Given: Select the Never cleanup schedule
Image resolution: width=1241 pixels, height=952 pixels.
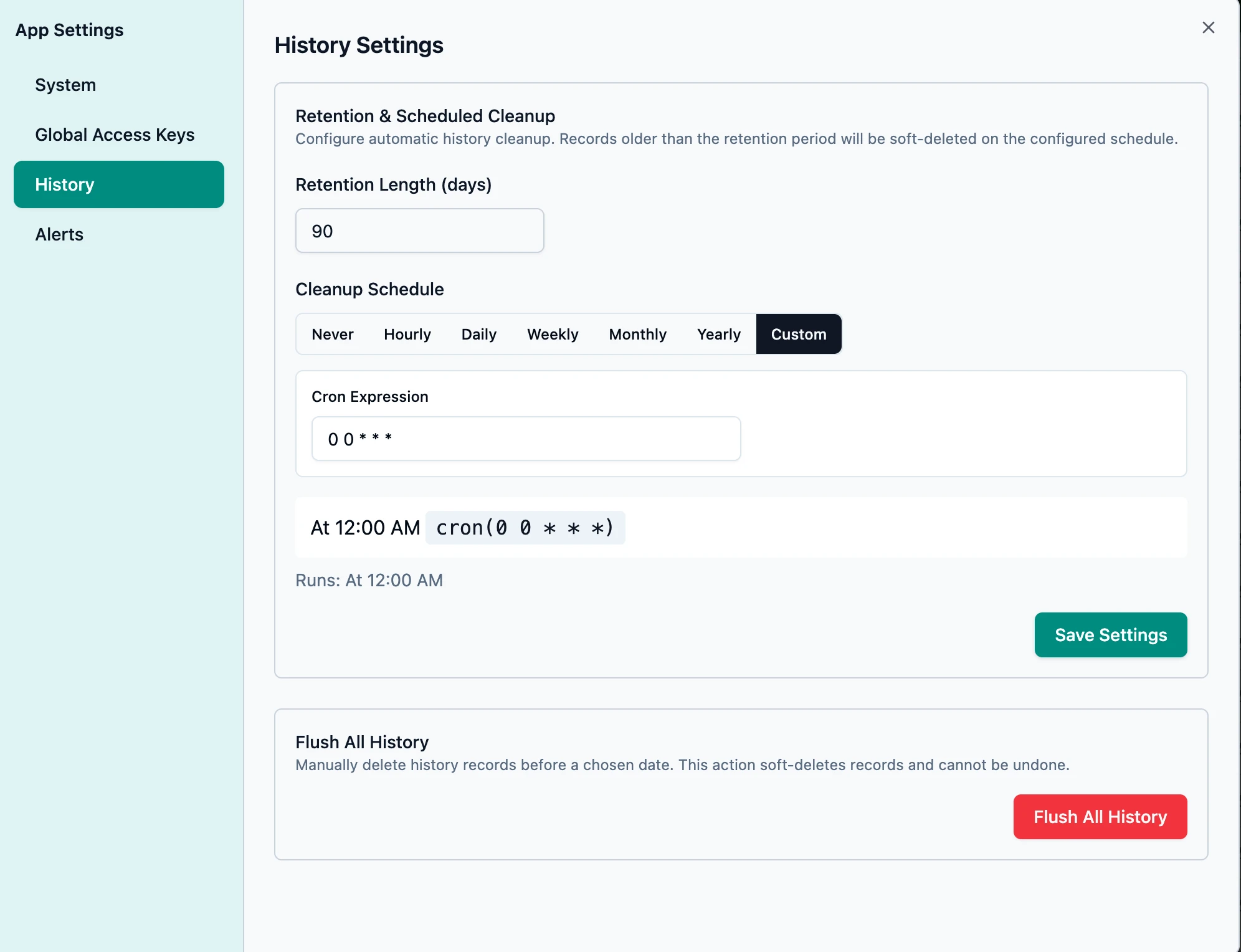Looking at the screenshot, I should coord(332,334).
